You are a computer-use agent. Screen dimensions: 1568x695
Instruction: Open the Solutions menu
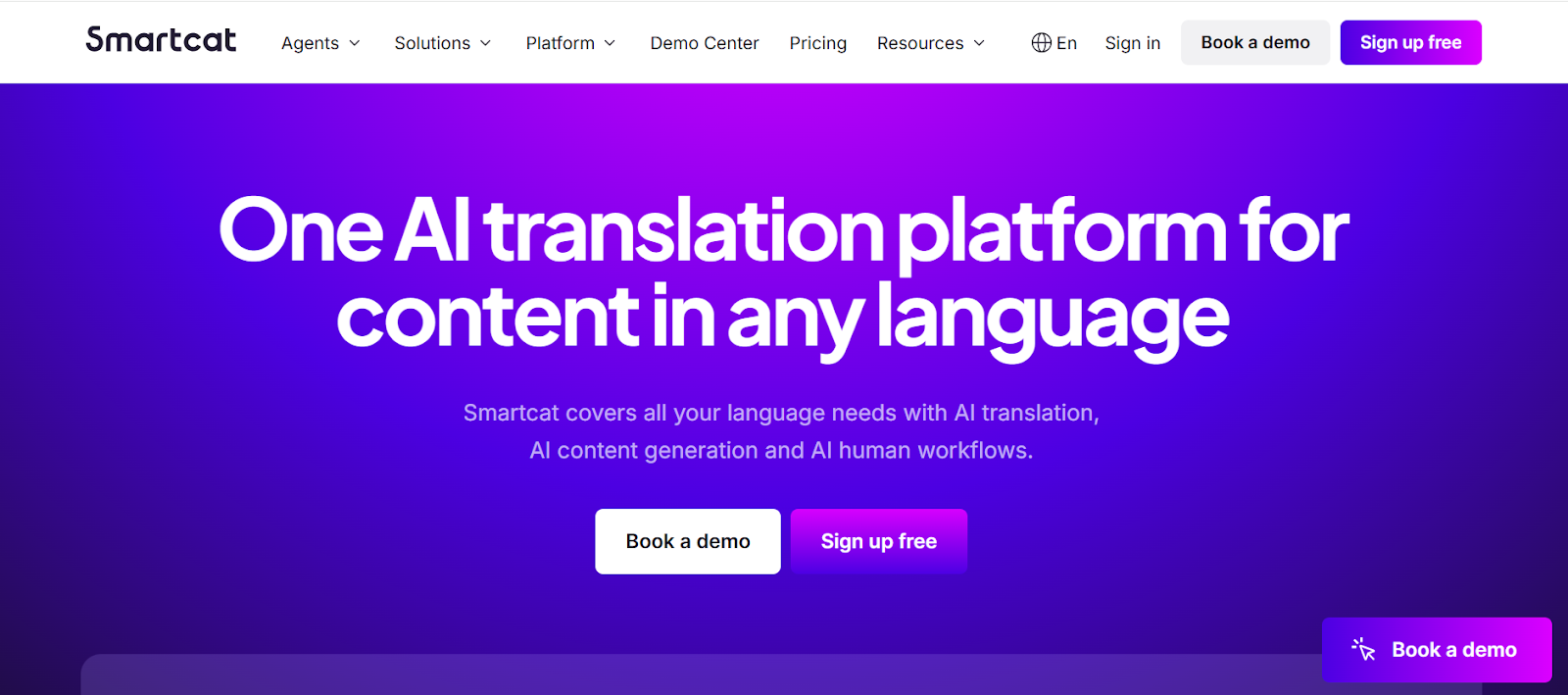click(432, 43)
